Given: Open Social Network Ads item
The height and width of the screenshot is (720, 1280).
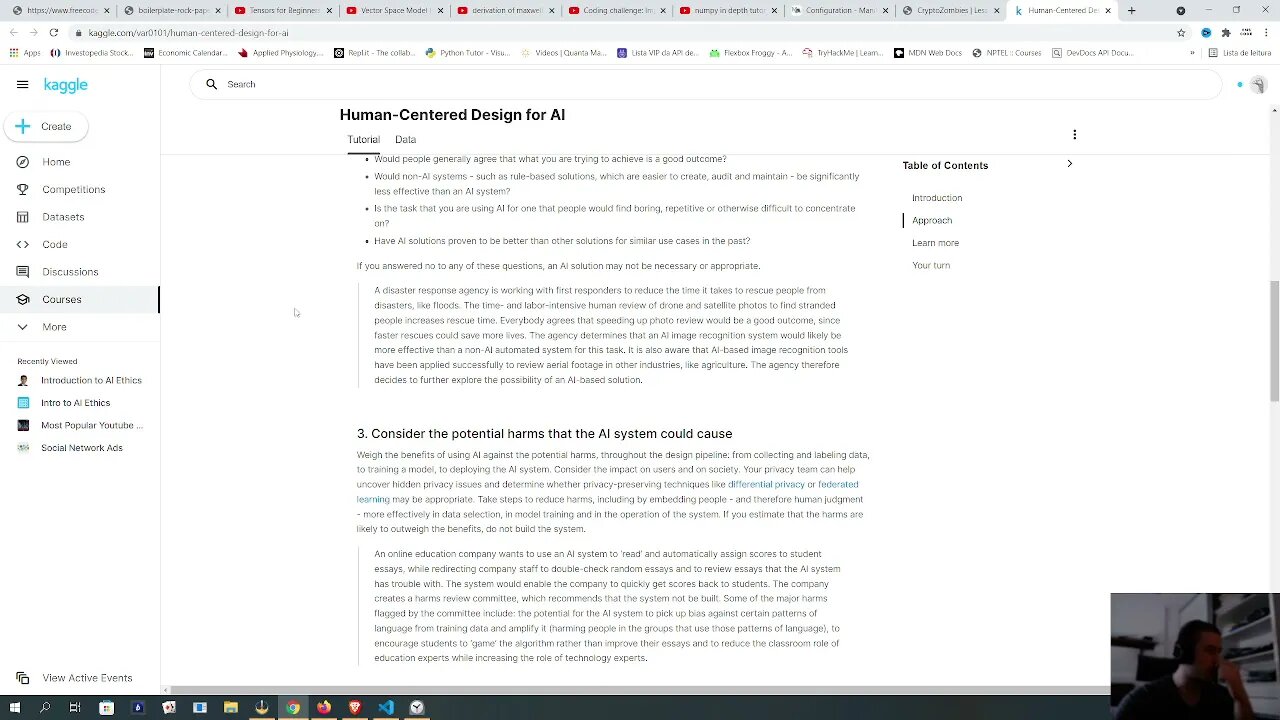Looking at the screenshot, I should (81, 448).
